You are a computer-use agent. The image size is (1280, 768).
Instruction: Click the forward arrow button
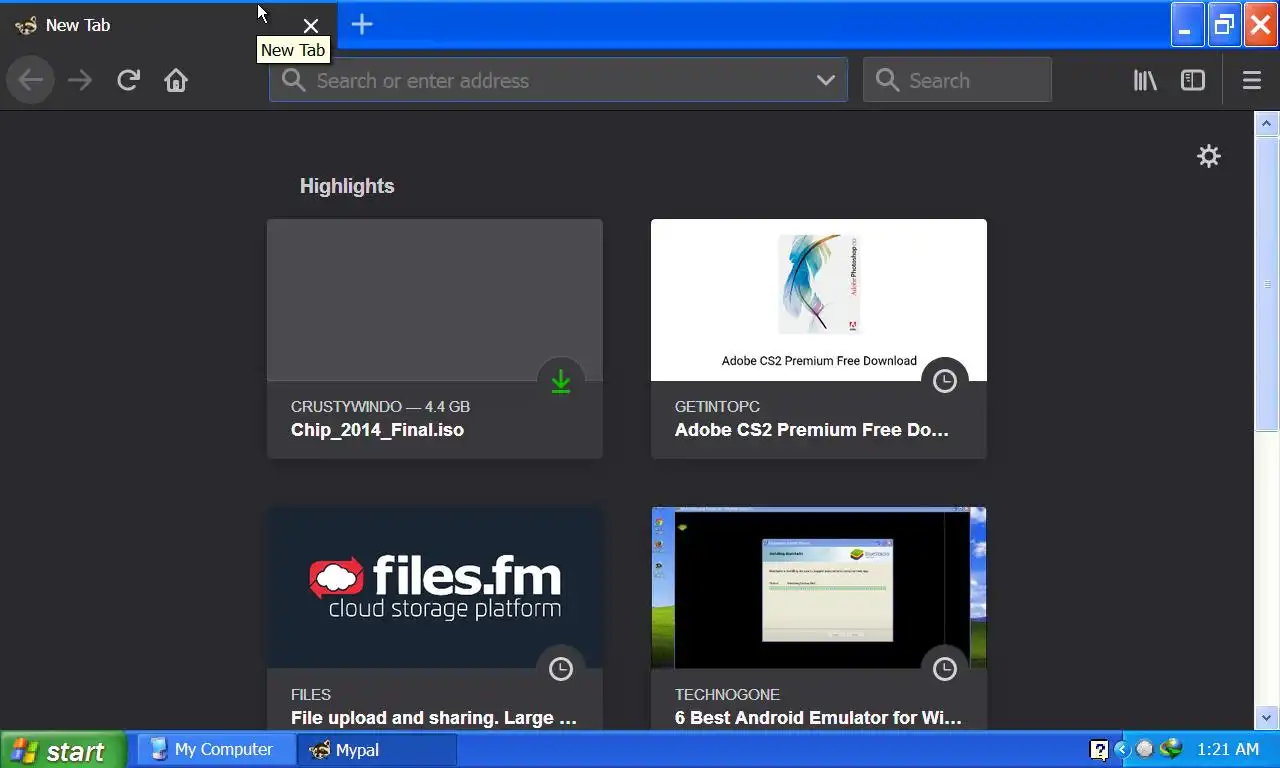79,80
